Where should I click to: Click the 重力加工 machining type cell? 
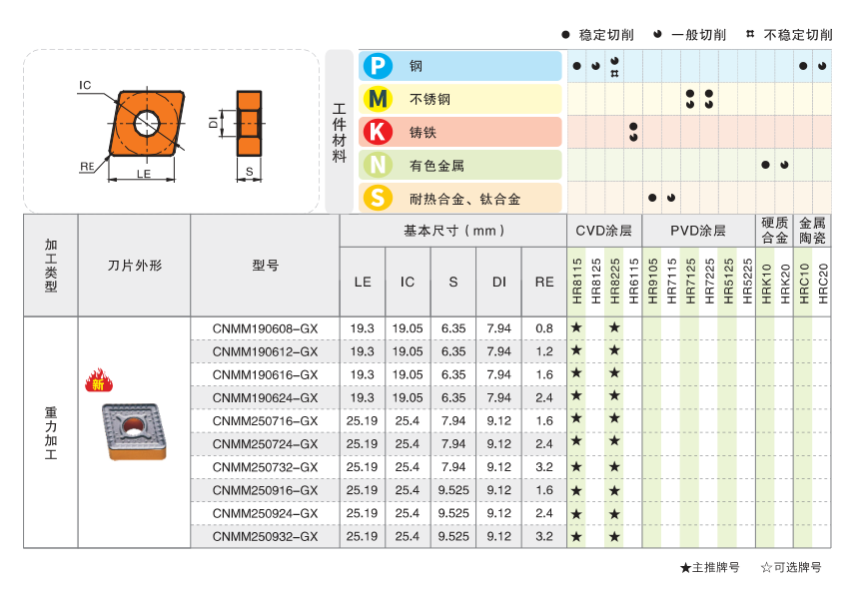(51, 433)
